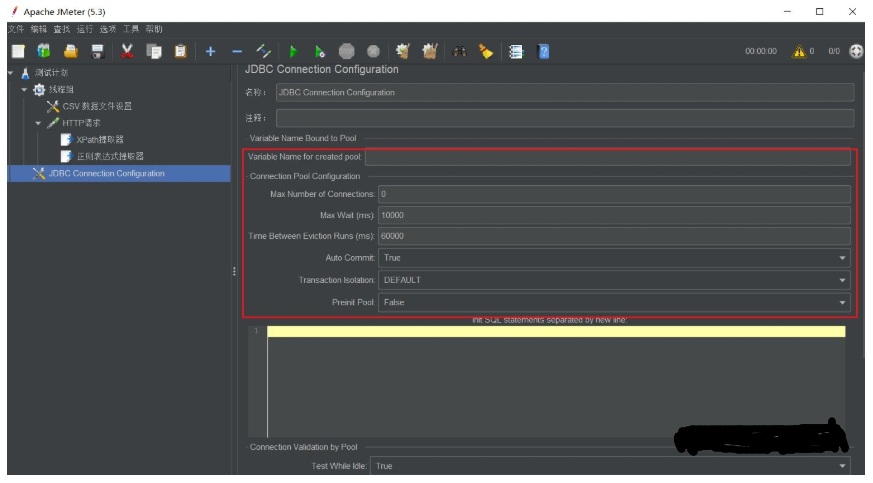Open the 选项 menu

tap(107, 29)
